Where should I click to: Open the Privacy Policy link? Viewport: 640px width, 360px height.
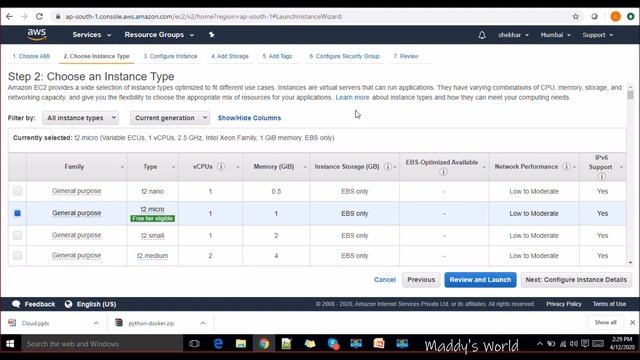point(564,304)
